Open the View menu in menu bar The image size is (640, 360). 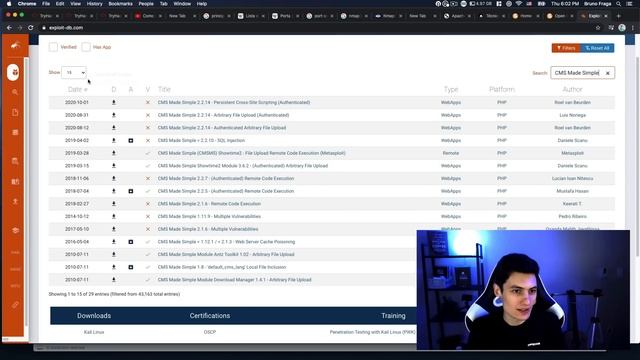76,4
